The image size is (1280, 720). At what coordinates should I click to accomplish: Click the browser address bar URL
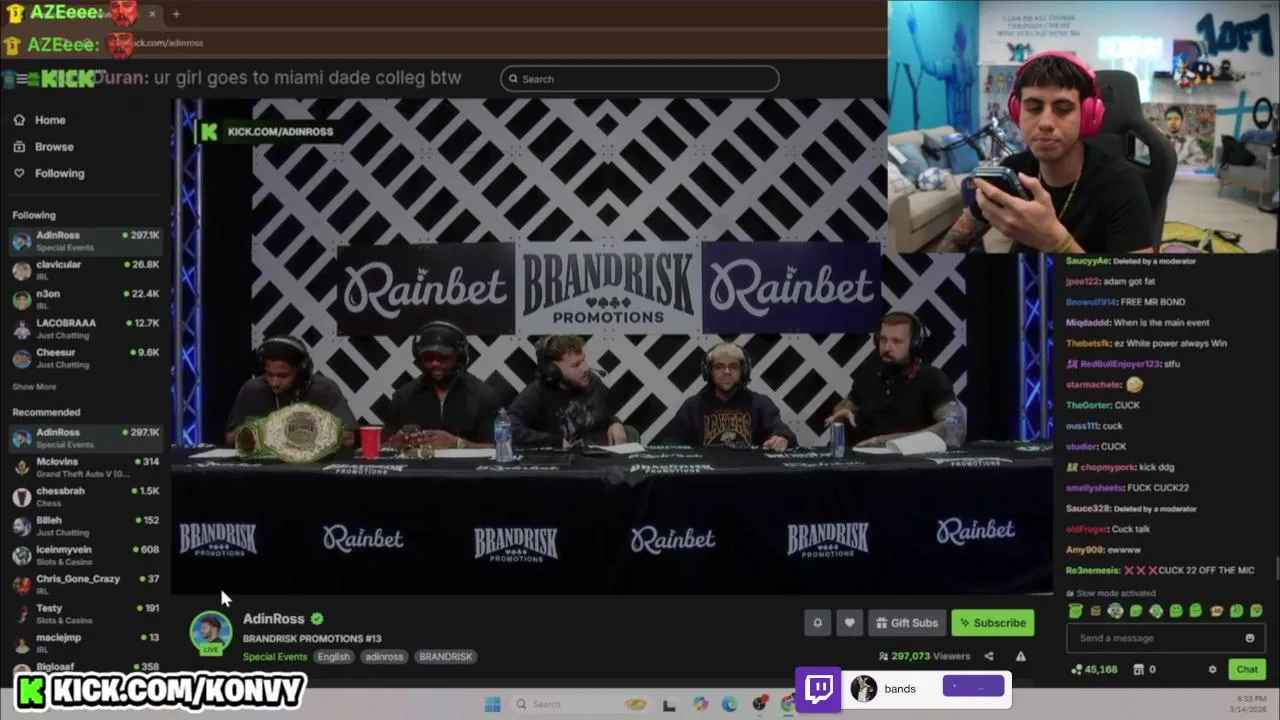(x=168, y=43)
